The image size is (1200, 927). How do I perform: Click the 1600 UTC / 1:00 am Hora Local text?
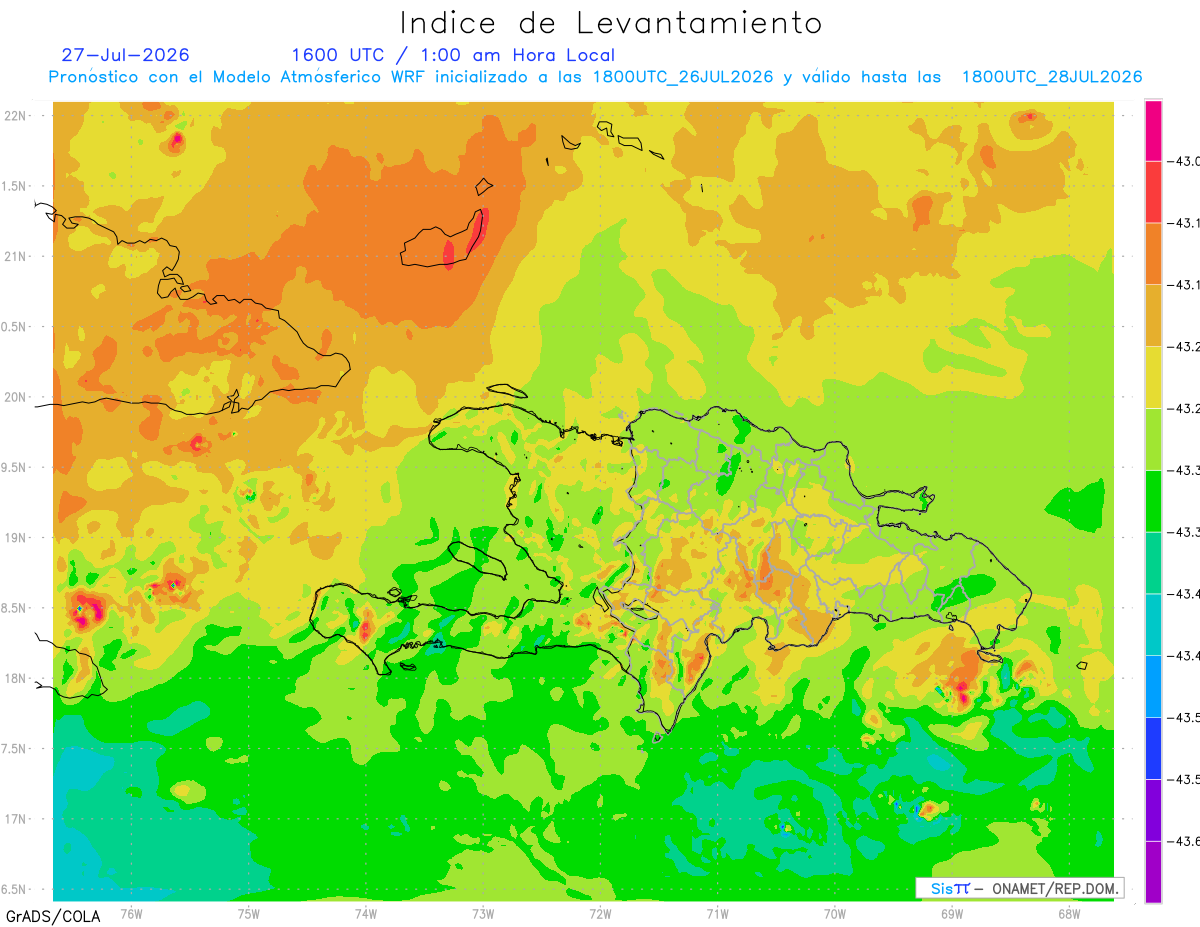(453, 55)
